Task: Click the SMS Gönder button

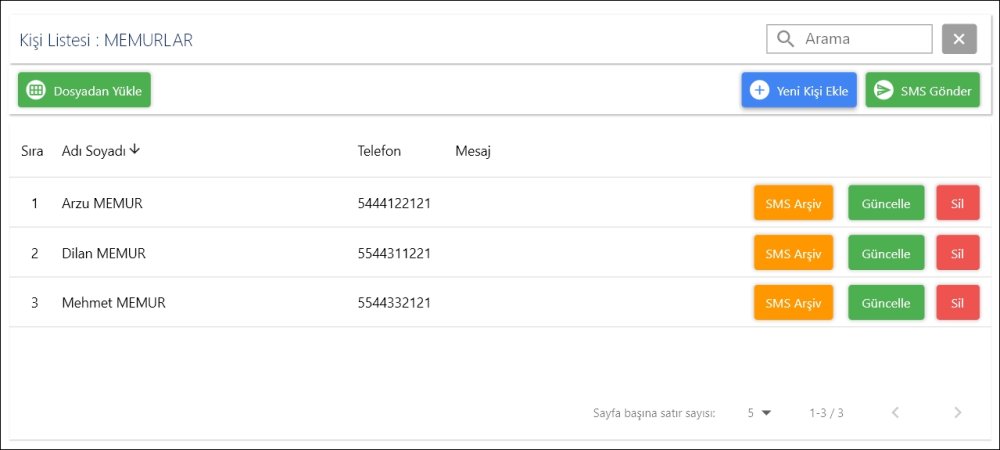Action: click(x=922, y=90)
